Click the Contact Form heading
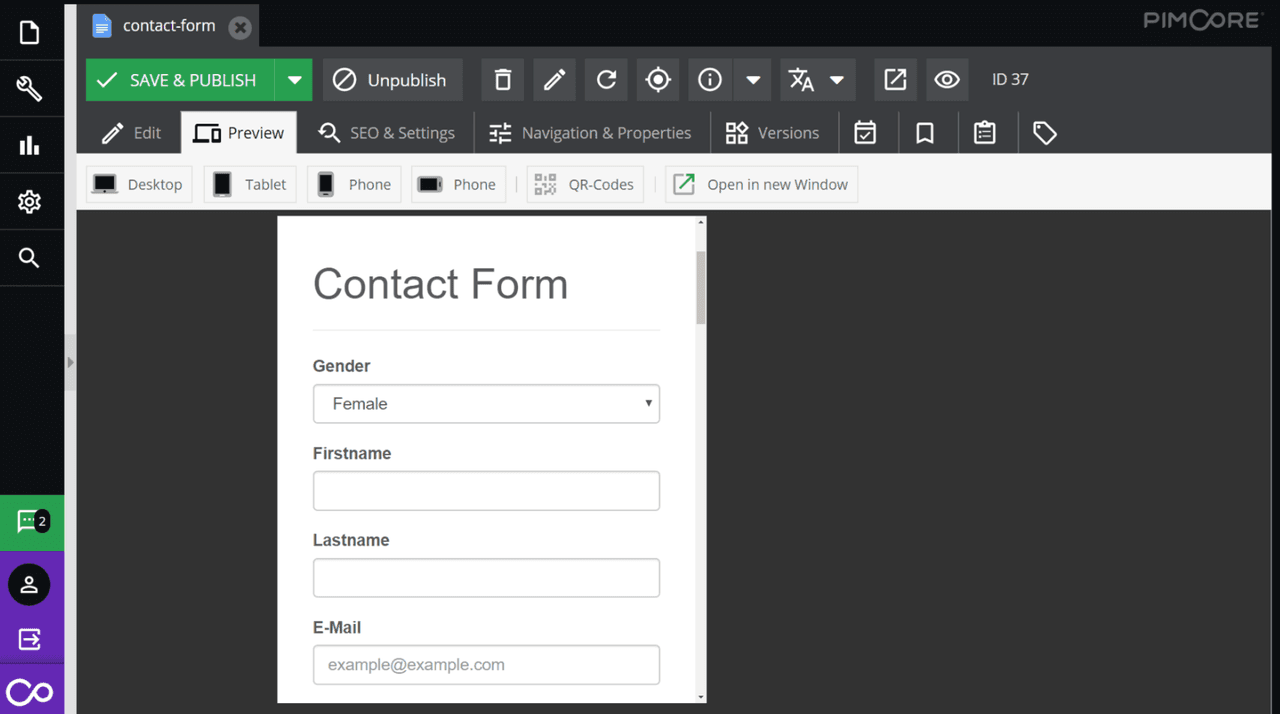The width and height of the screenshot is (1280, 714). [x=440, y=284]
